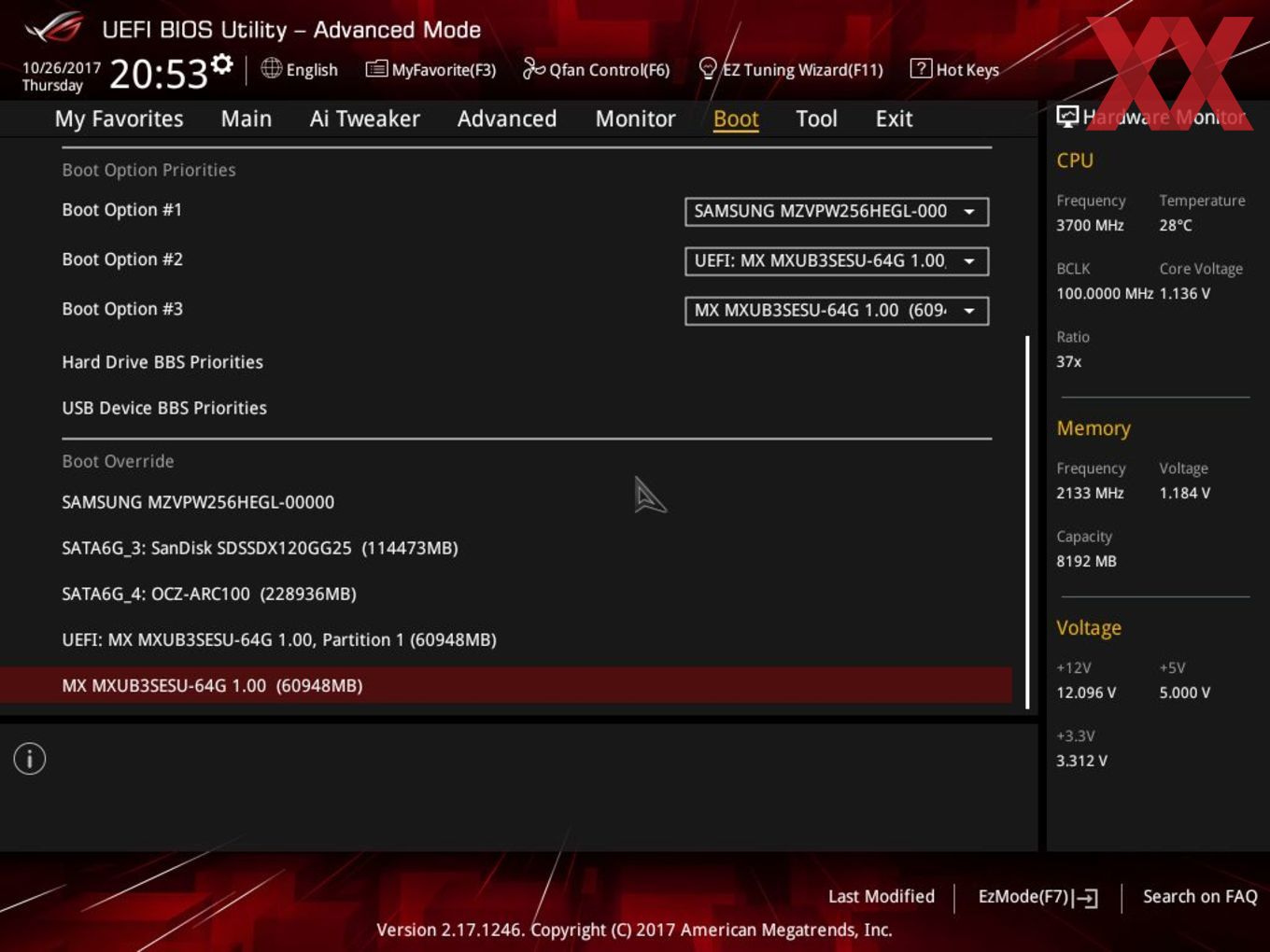The image size is (1270, 952).
Task: Click Last Modified
Action: (881, 897)
